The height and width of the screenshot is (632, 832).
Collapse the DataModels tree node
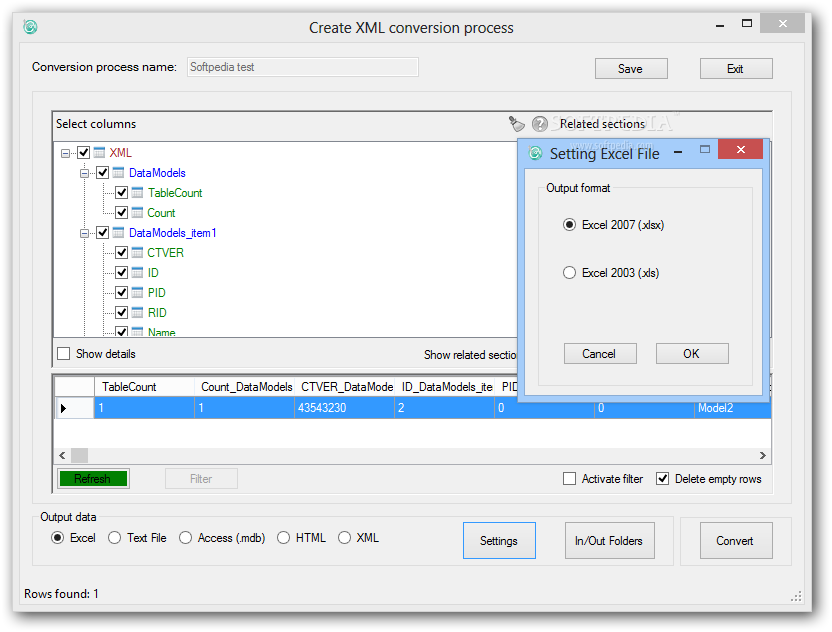(x=84, y=173)
